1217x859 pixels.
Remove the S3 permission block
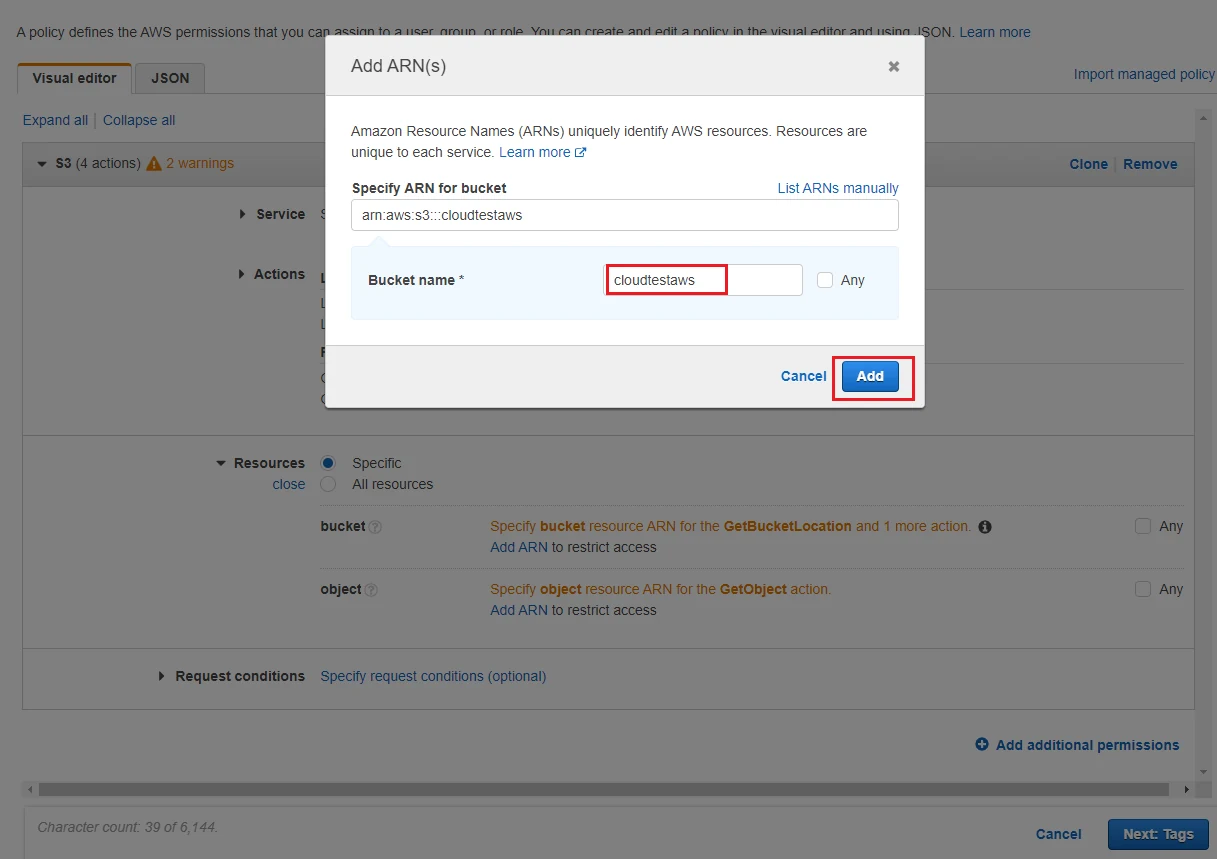(x=1150, y=164)
